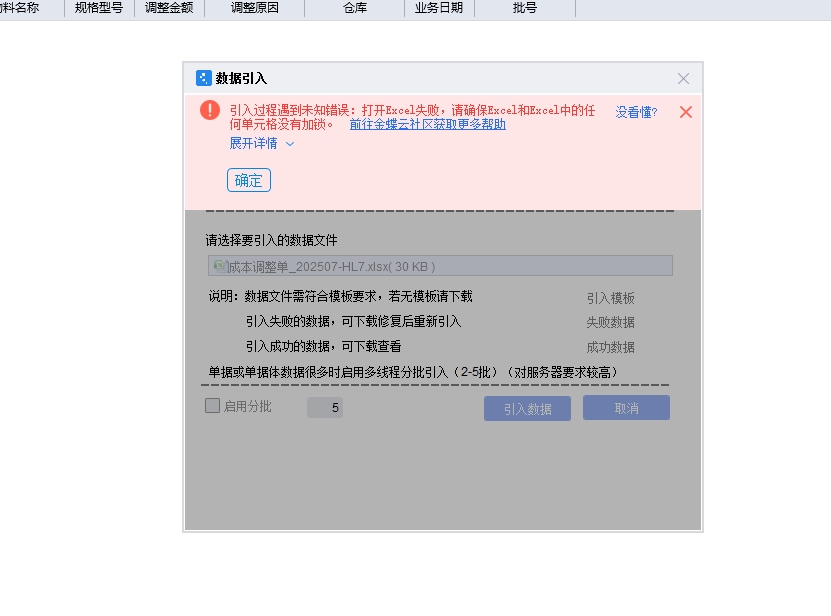Confirm the error with 确定 button
Screen dimensions: 831x616
[249, 180]
